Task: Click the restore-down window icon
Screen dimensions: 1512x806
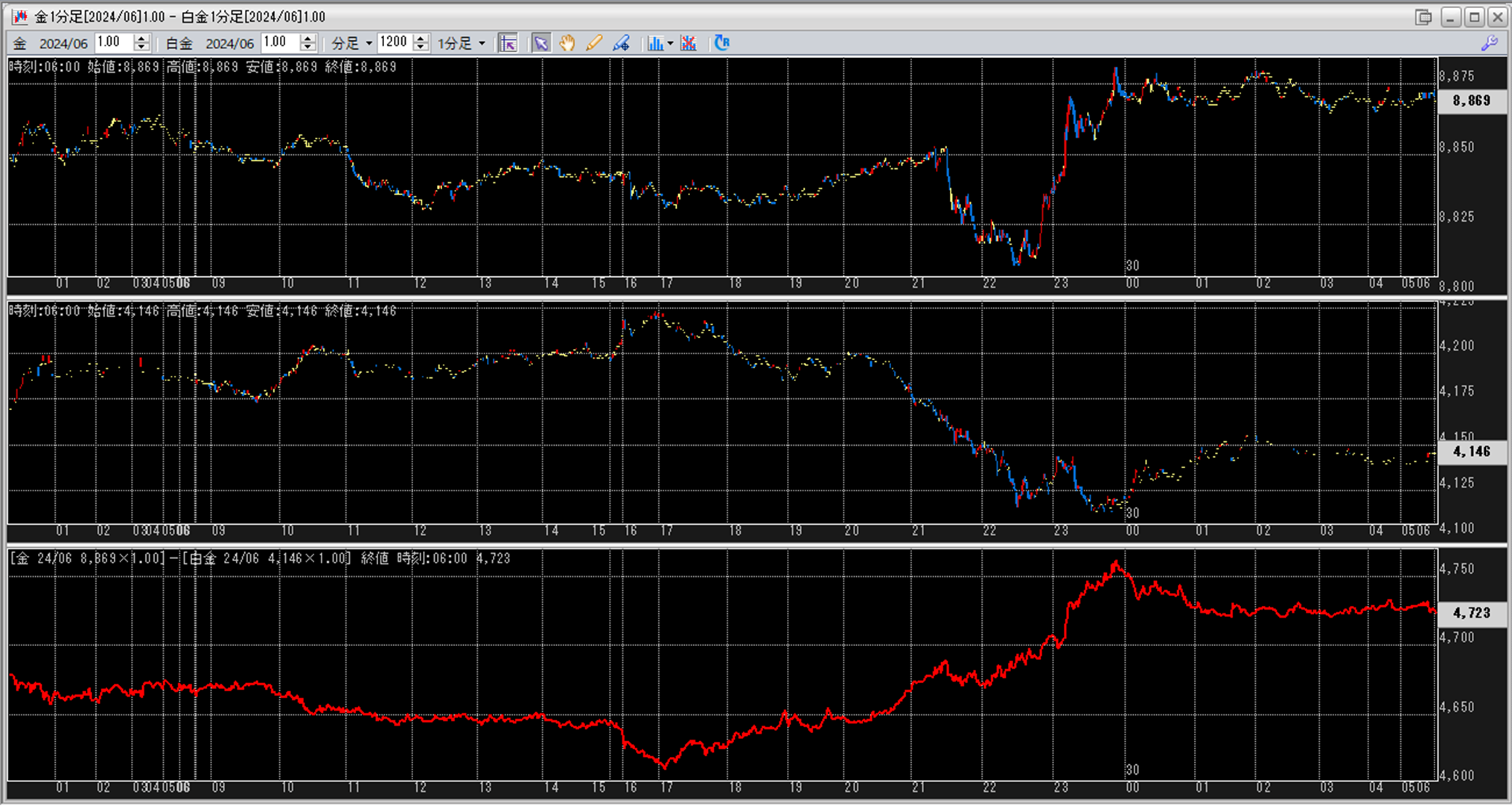Action: coord(1423,17)
